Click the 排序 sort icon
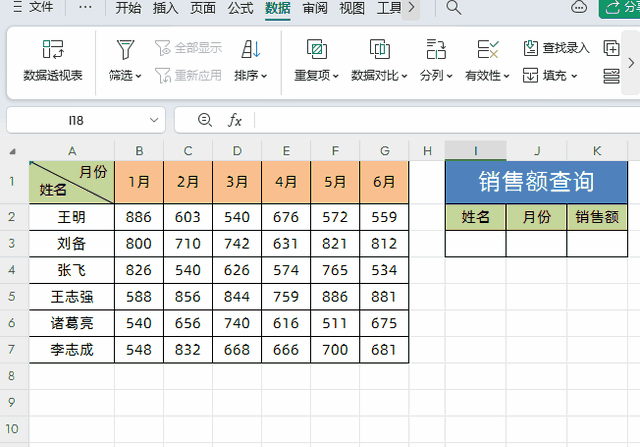The image size is (640, 447). [251, 49]
